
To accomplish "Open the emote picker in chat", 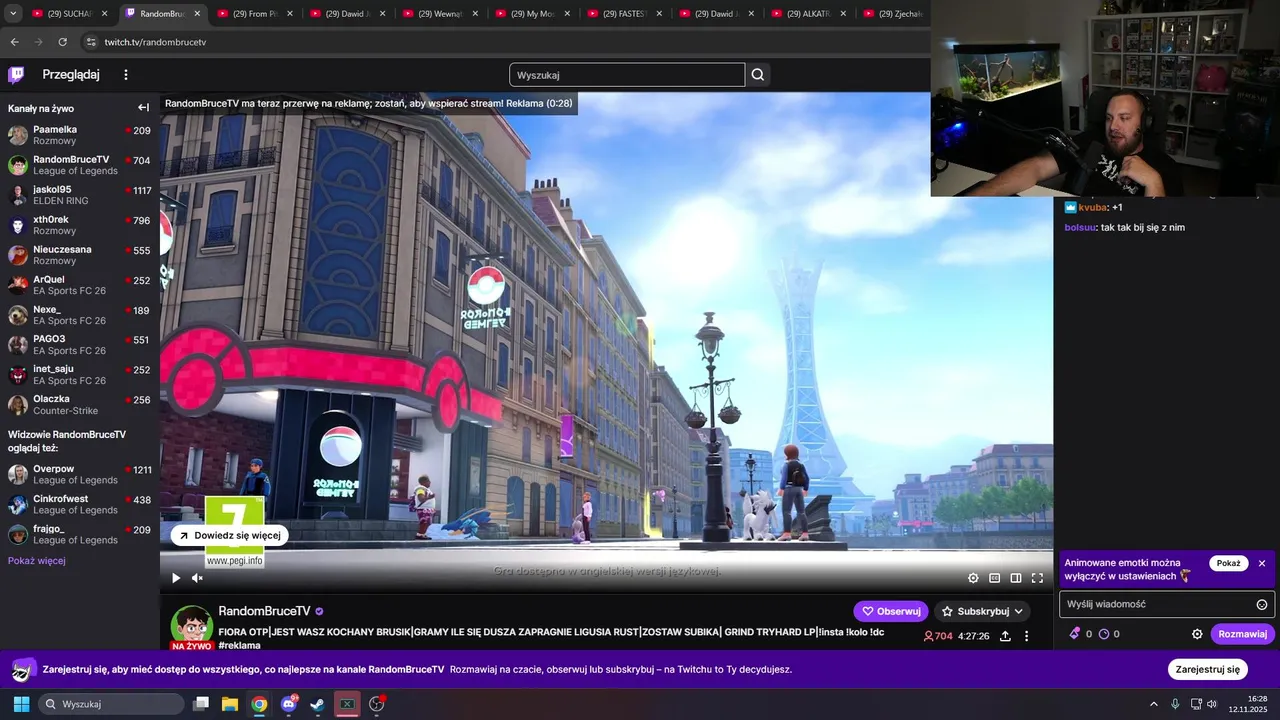I will tap(1262, 604).
